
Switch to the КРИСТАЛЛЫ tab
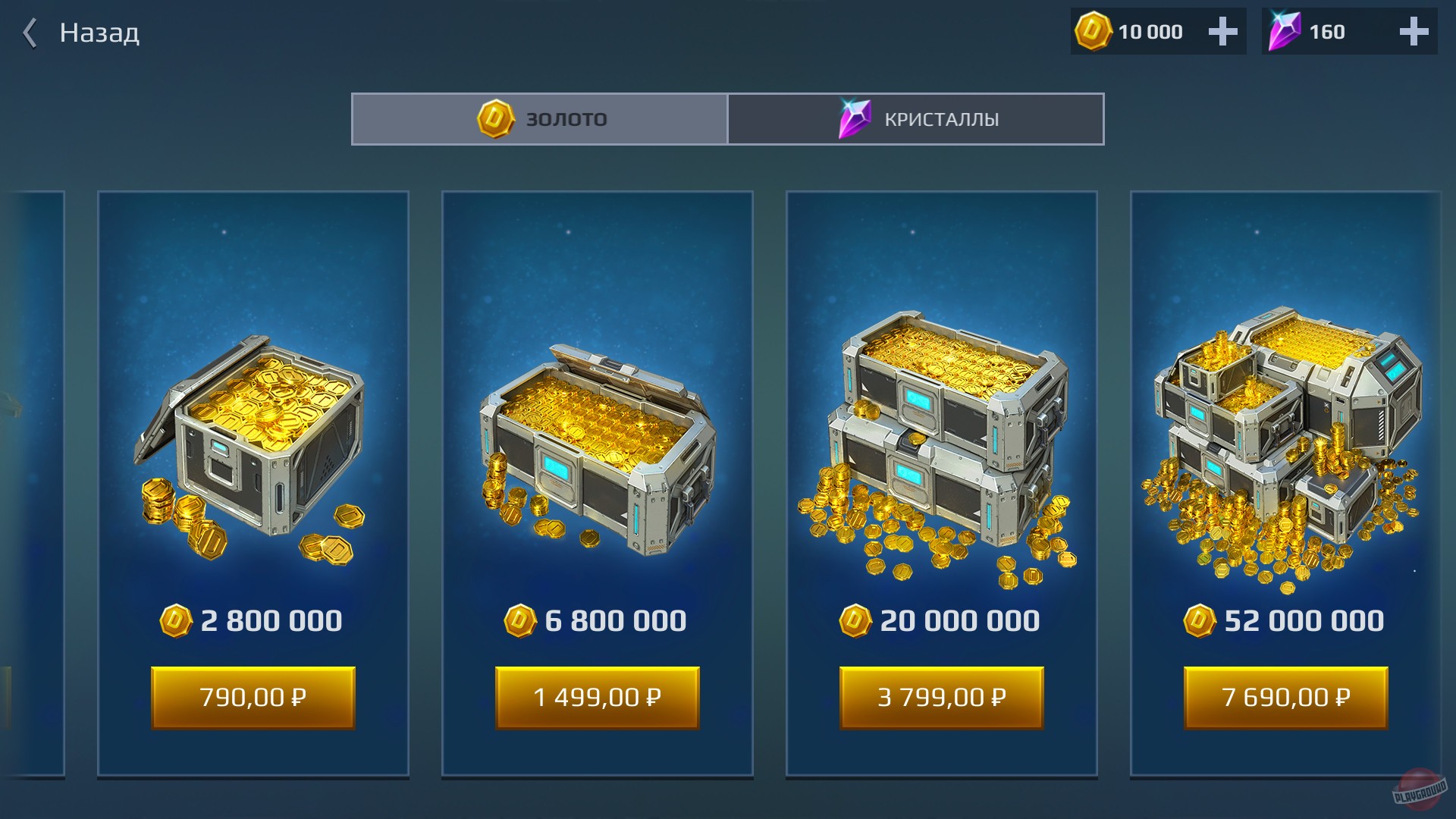[x=915, y=119]
